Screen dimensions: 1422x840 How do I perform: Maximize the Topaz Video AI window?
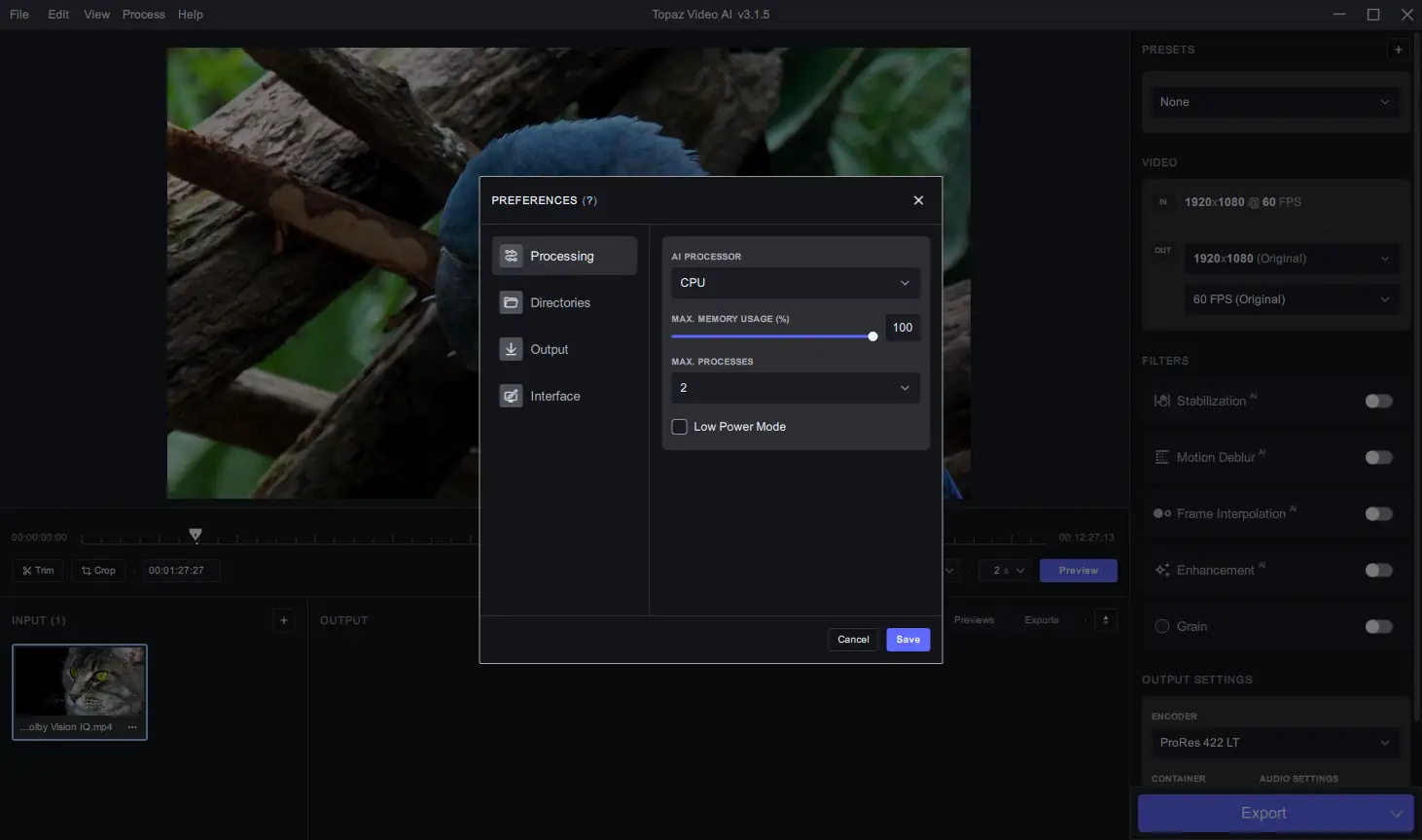1373,15
